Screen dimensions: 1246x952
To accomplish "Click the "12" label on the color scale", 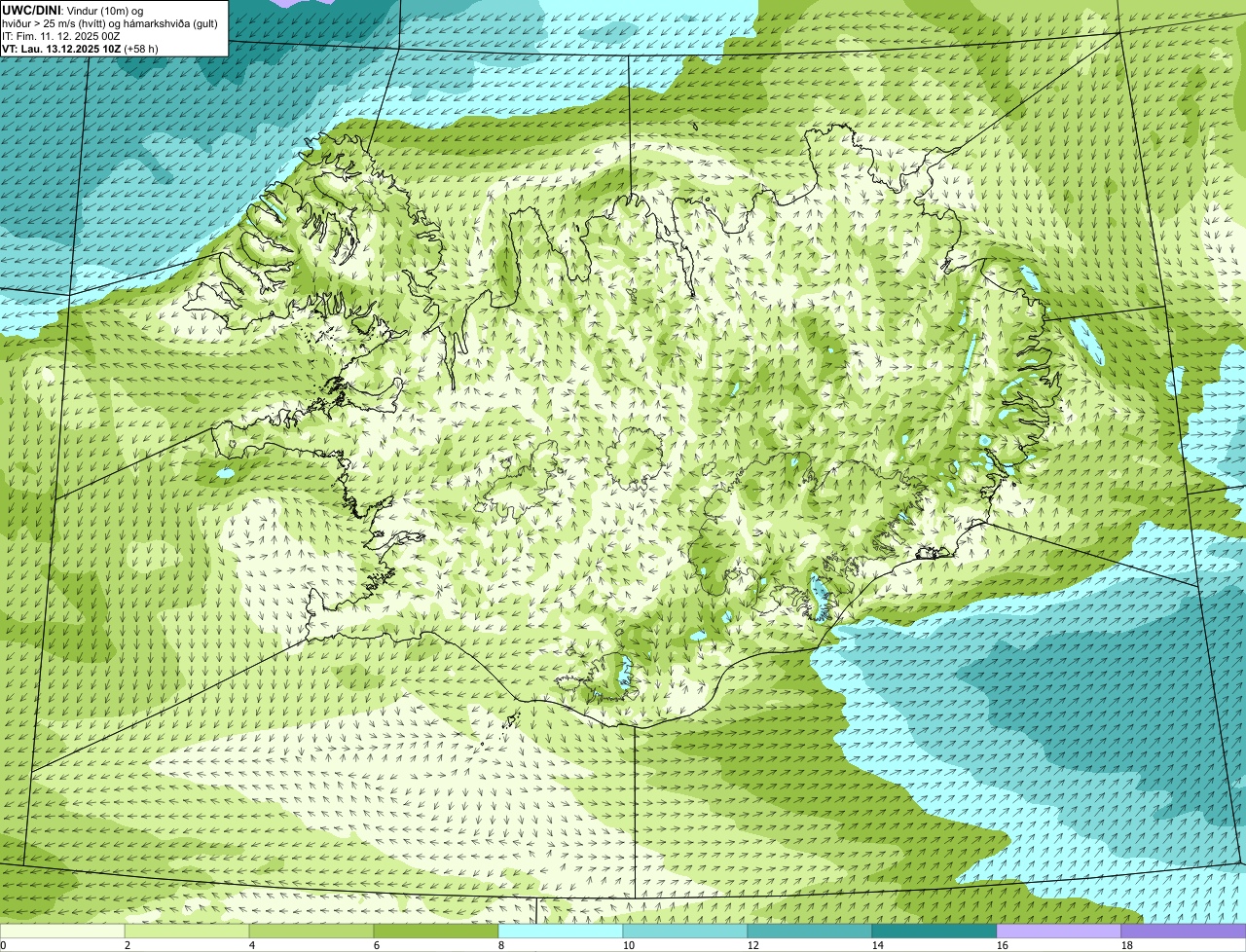I will 753,945.
